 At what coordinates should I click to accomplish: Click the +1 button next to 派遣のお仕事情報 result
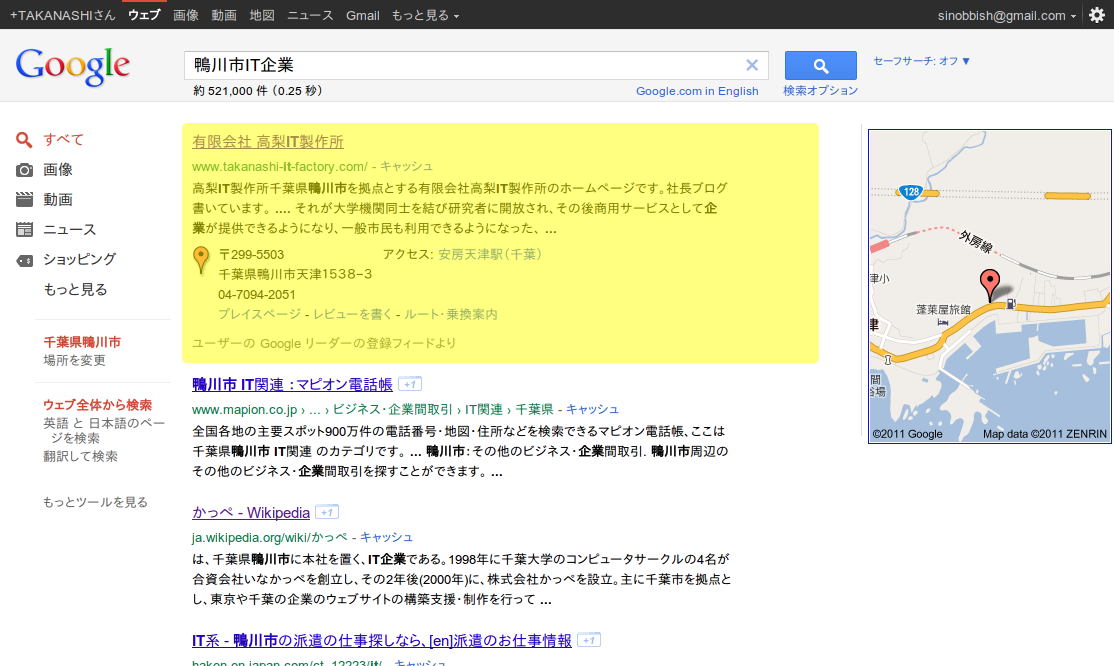tap(589, 640)
